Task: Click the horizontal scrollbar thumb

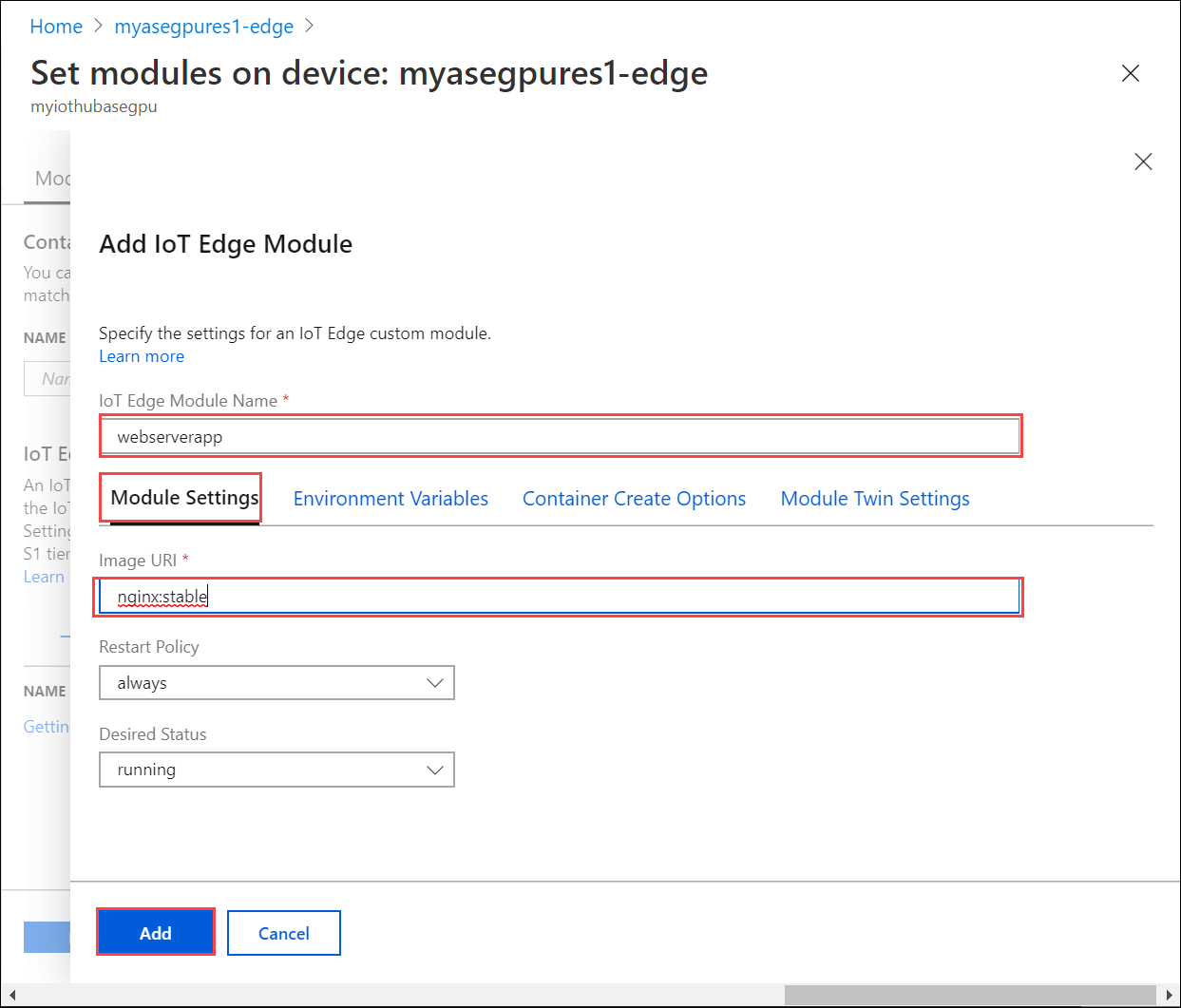Action: click(x=969, y=993)
